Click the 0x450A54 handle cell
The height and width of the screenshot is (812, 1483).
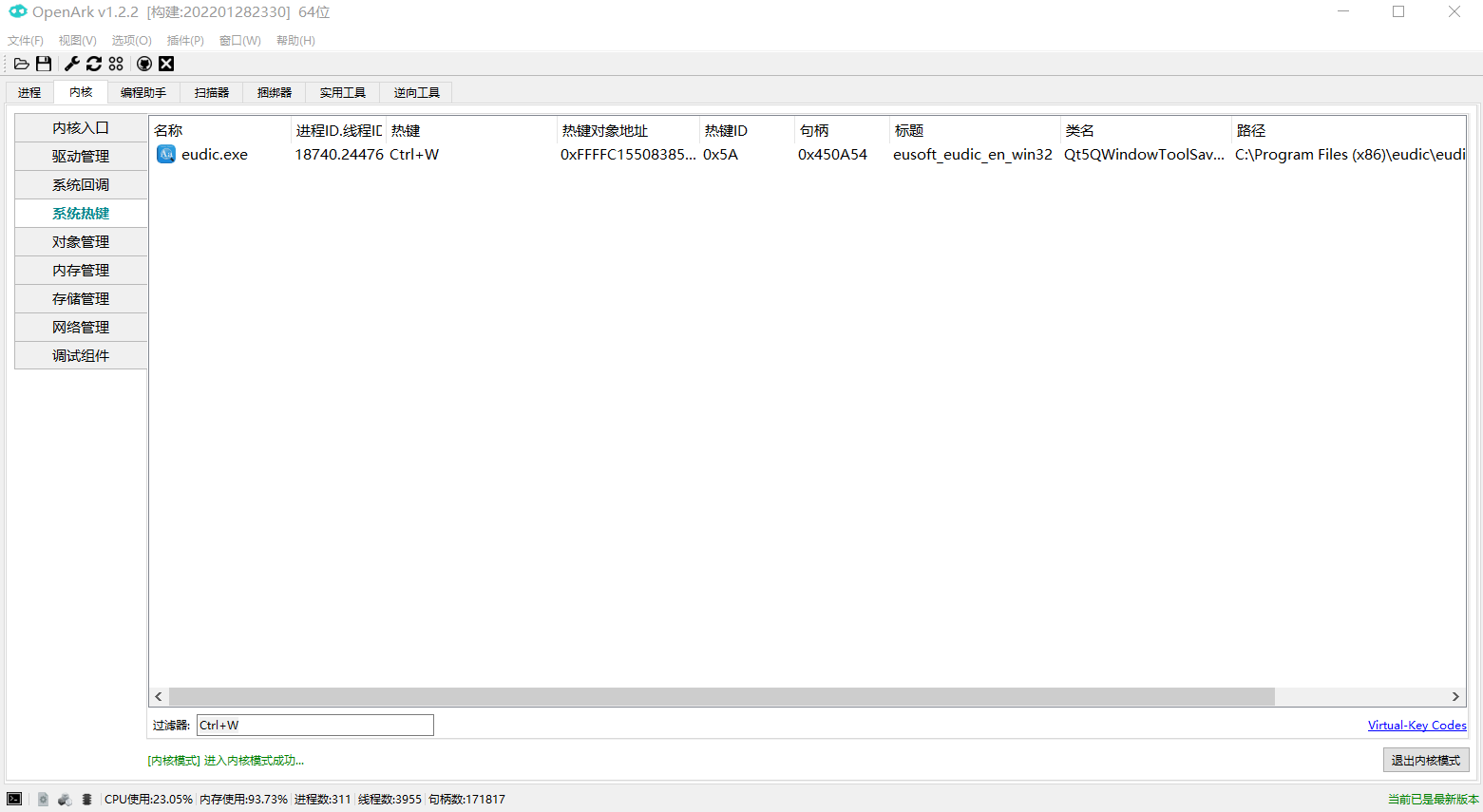832,154
